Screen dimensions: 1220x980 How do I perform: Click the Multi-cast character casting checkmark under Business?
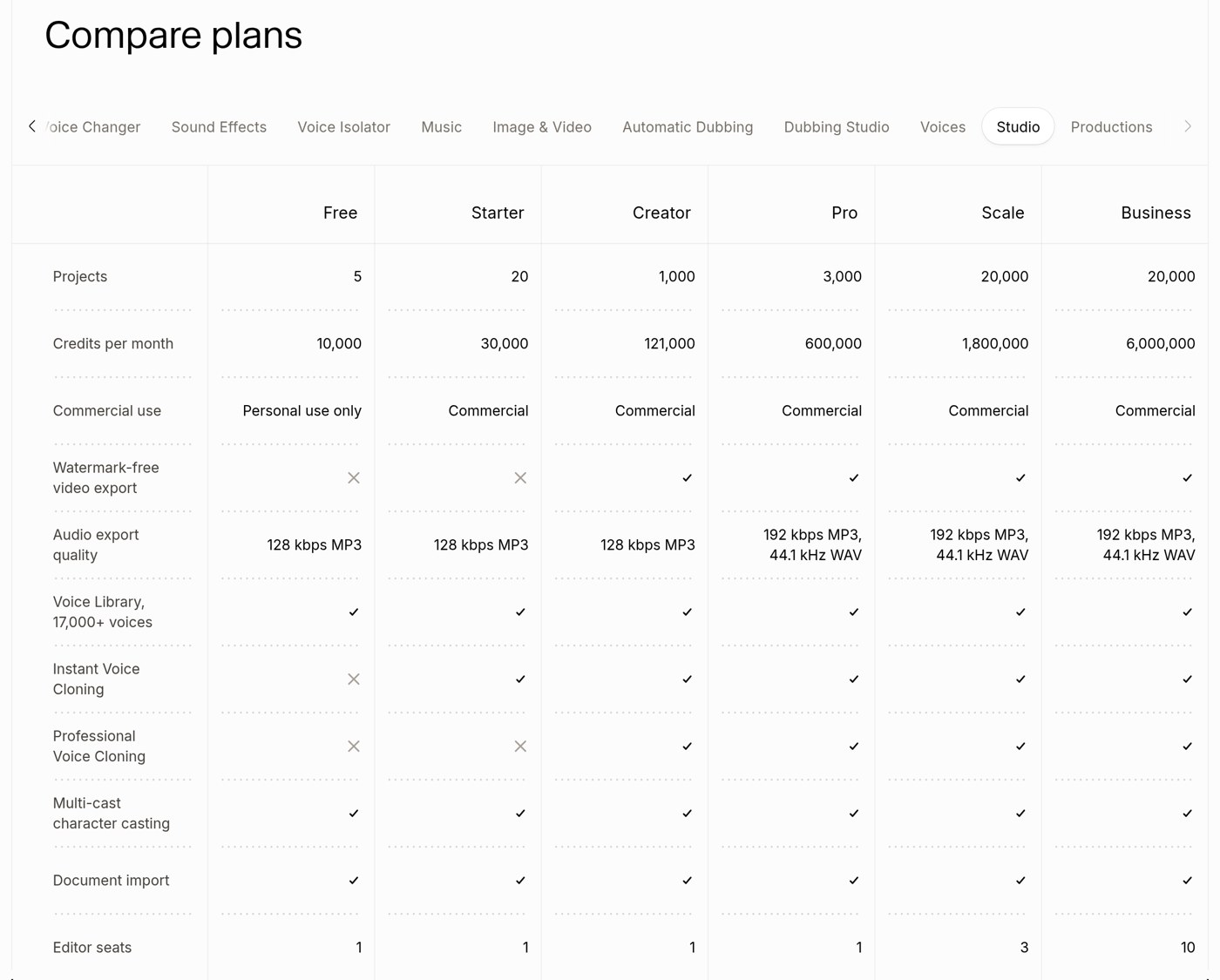(x=1188, y=814)
